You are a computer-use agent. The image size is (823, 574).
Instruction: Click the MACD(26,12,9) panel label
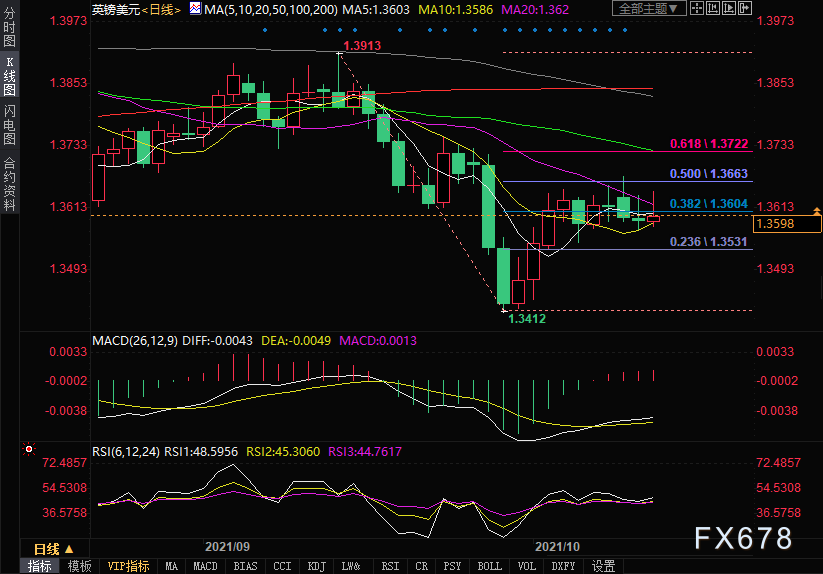click(135, 341)
